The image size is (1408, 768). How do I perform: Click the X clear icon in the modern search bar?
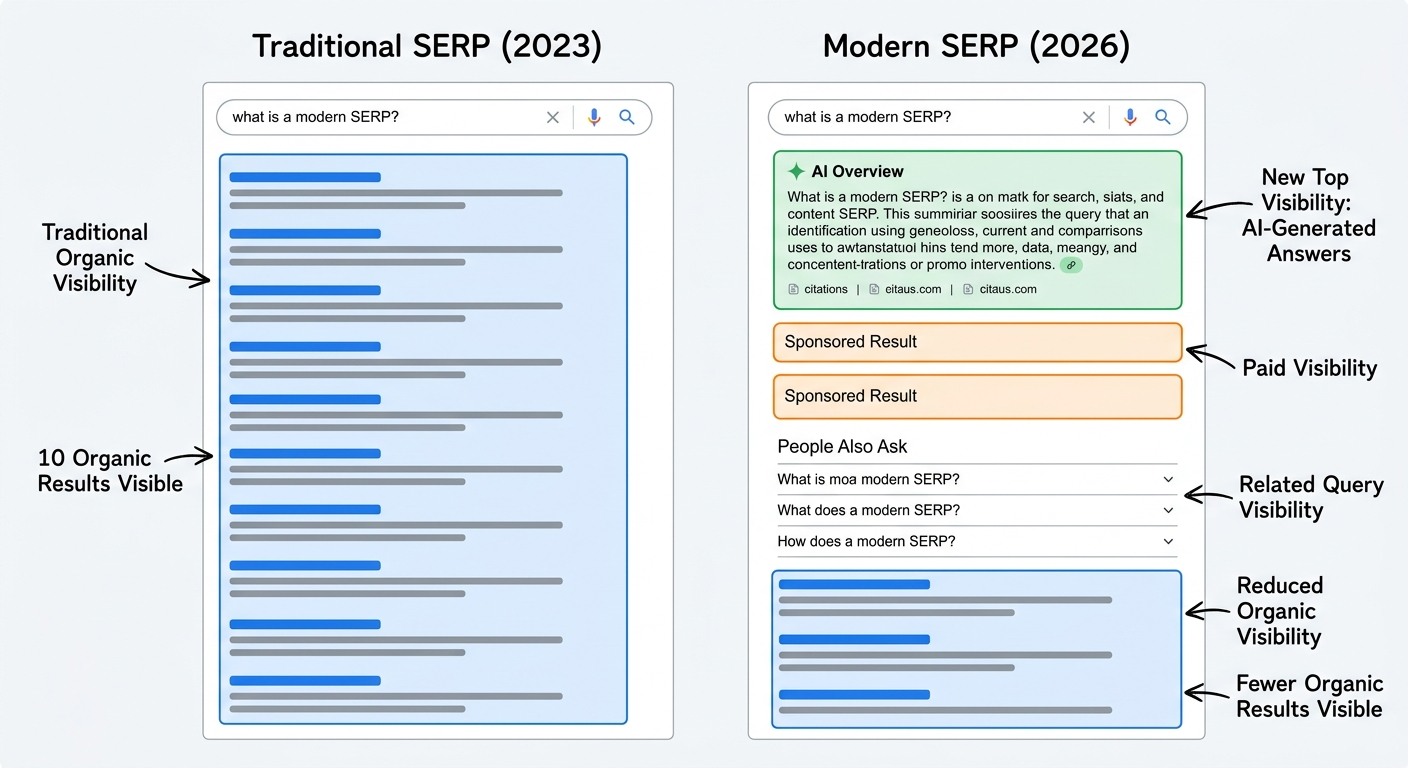point(1089,117)
